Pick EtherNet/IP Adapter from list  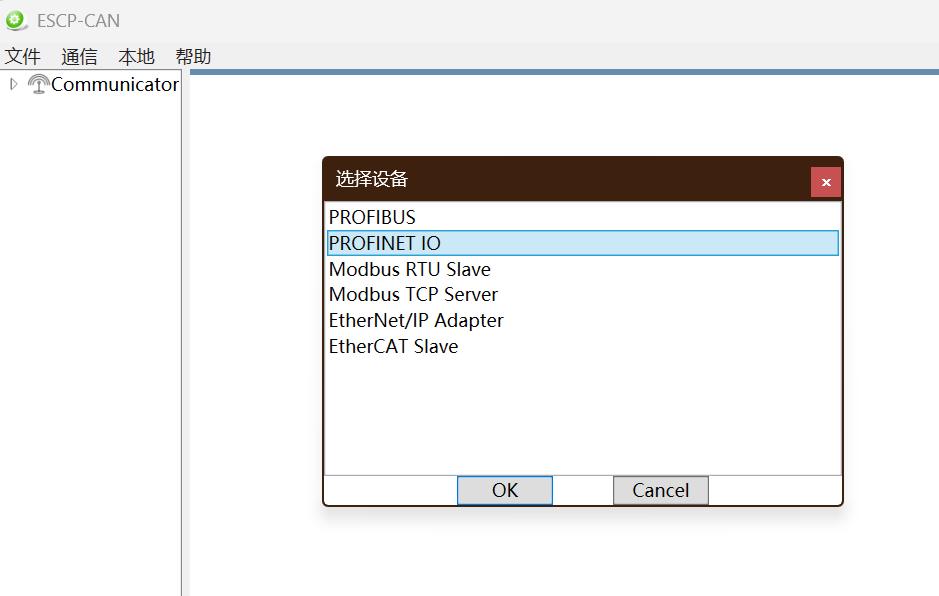583,320
